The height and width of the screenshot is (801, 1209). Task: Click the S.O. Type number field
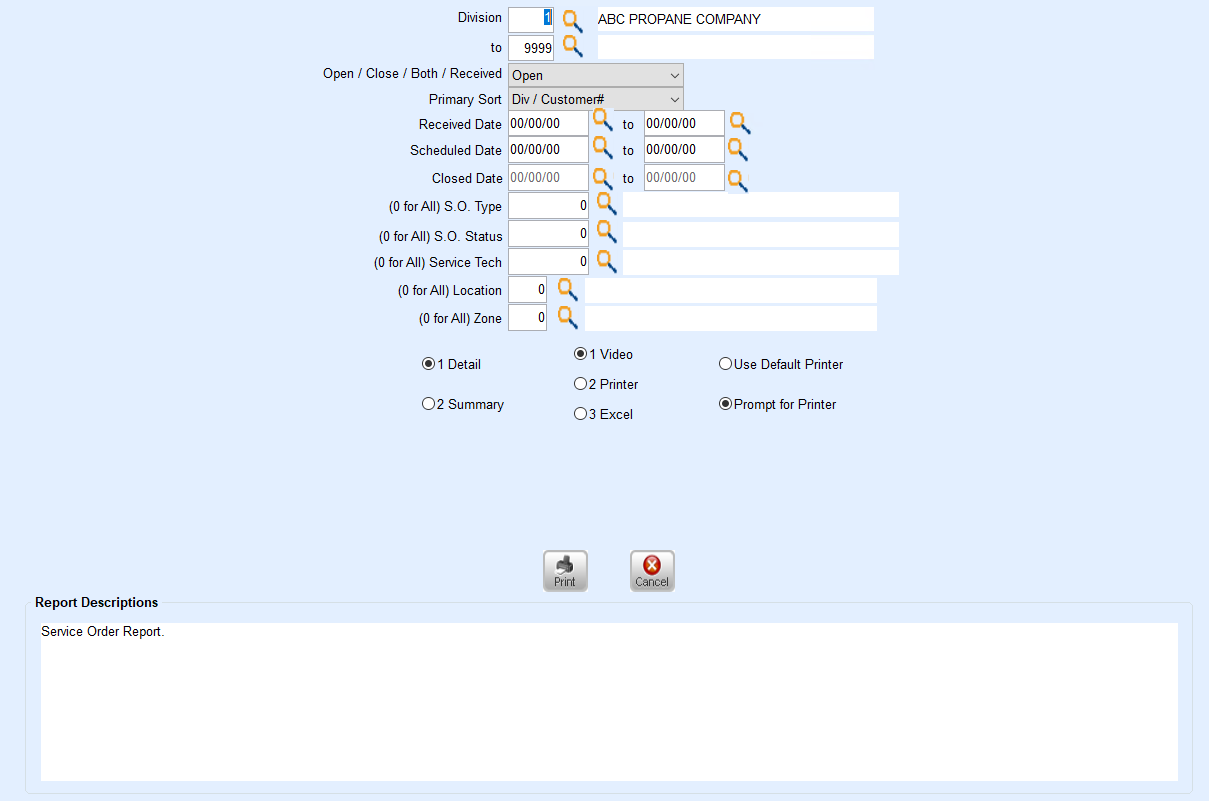pyautogui.click(x=548, y=205)
